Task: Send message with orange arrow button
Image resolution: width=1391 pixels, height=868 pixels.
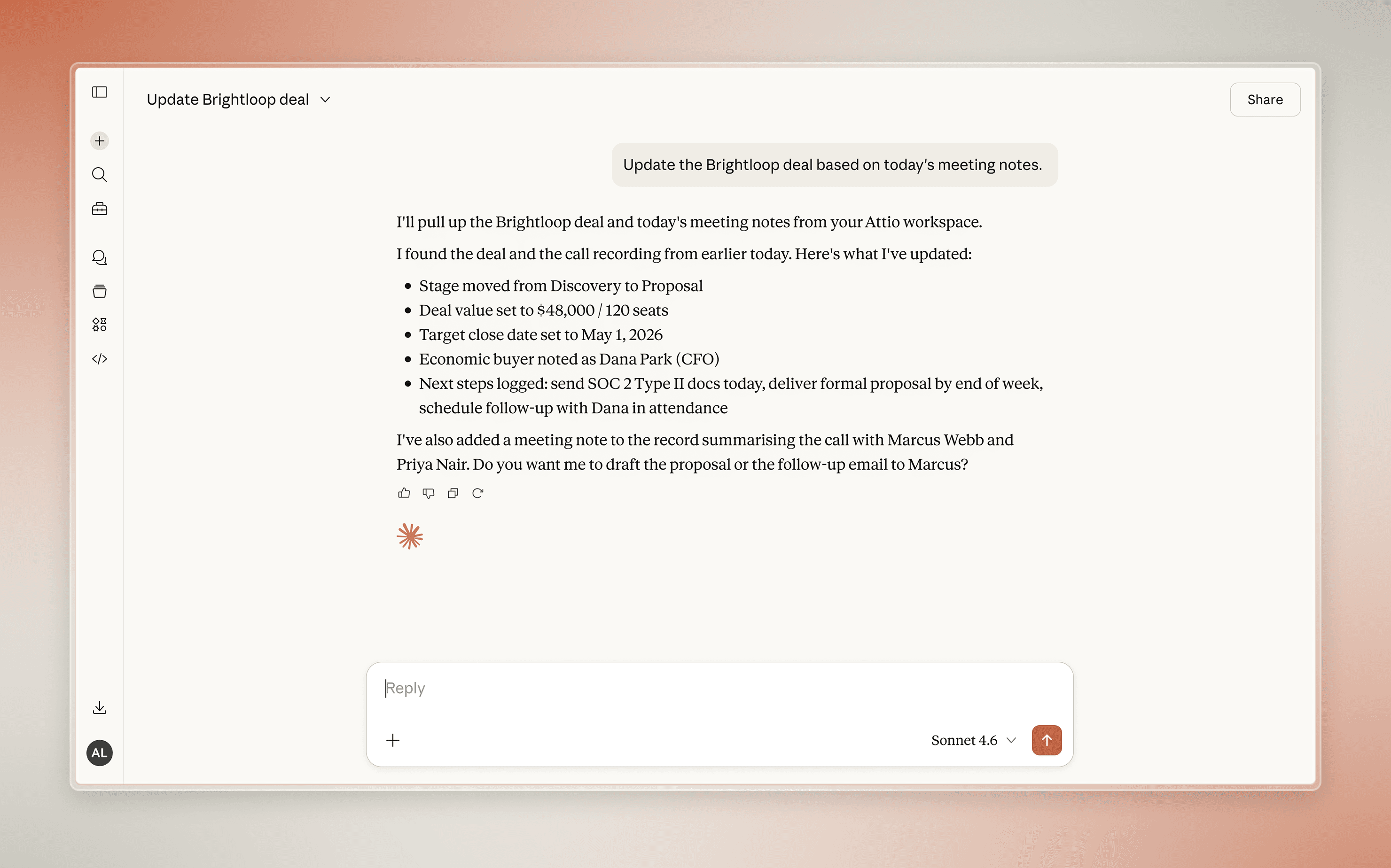Action: 1047,740
